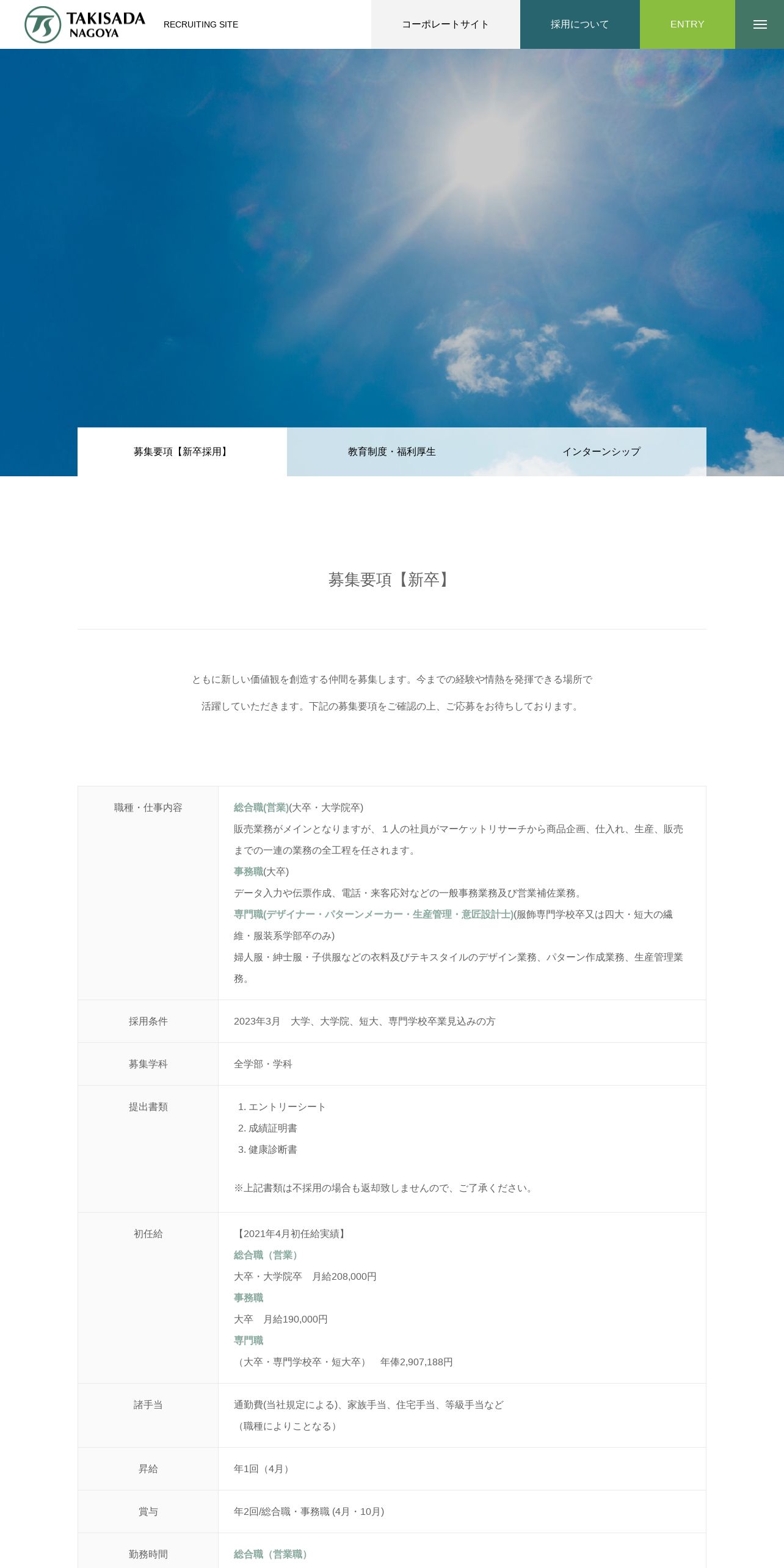
Task: Select the 募集要項【新卒採用】 tab
Action: pyautogui.click(x=182, y=452)
